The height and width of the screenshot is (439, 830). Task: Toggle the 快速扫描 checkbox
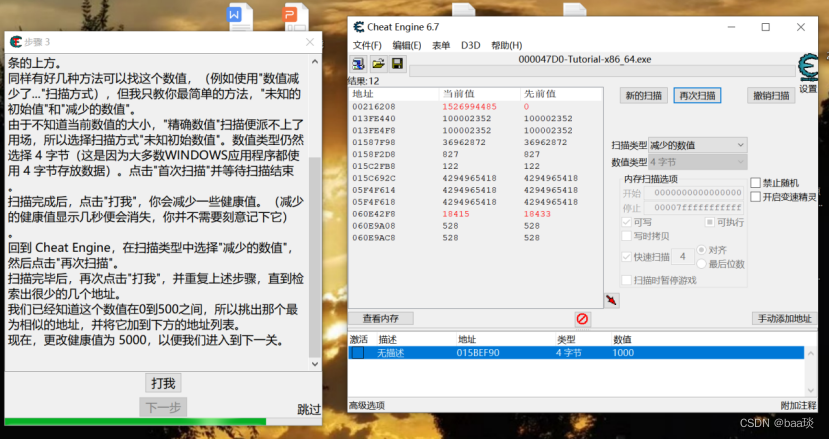[626, 257]
